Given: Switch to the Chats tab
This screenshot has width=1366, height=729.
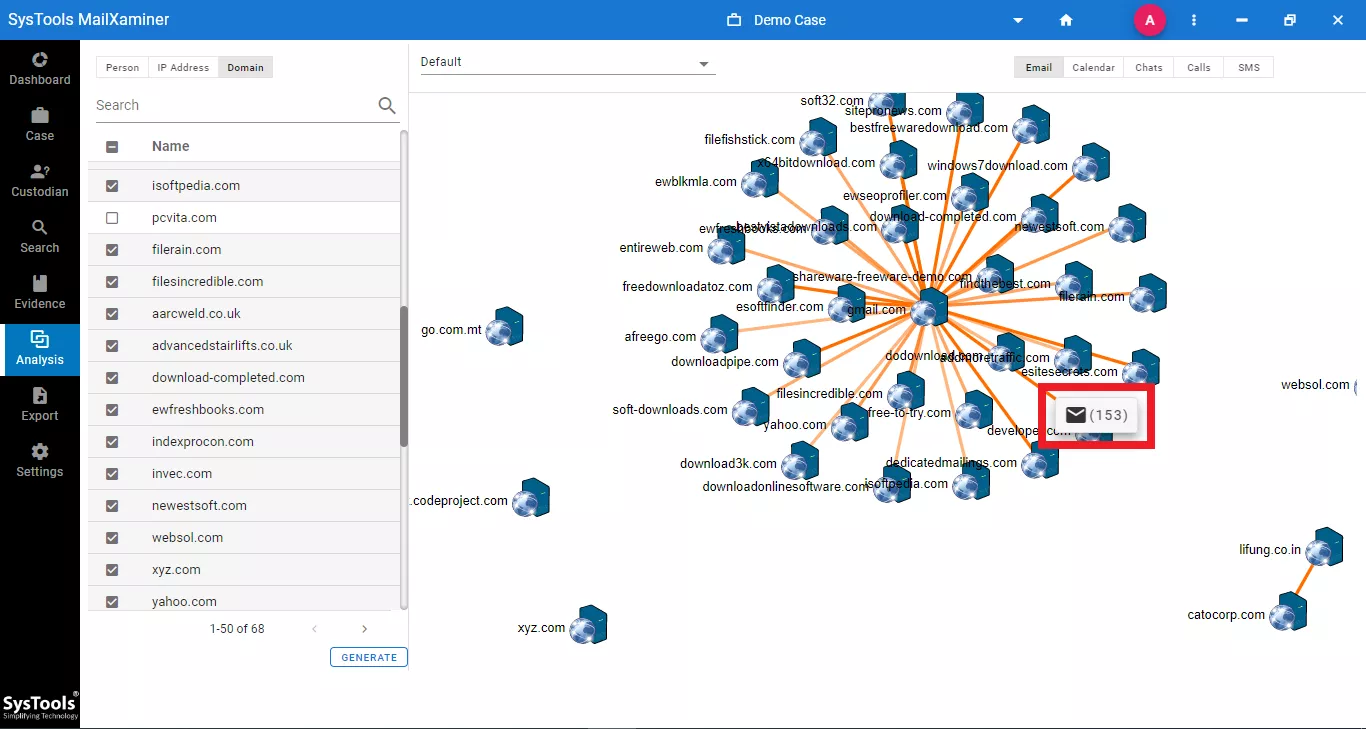Looking at the screenshot, I should coord(1149,68).
